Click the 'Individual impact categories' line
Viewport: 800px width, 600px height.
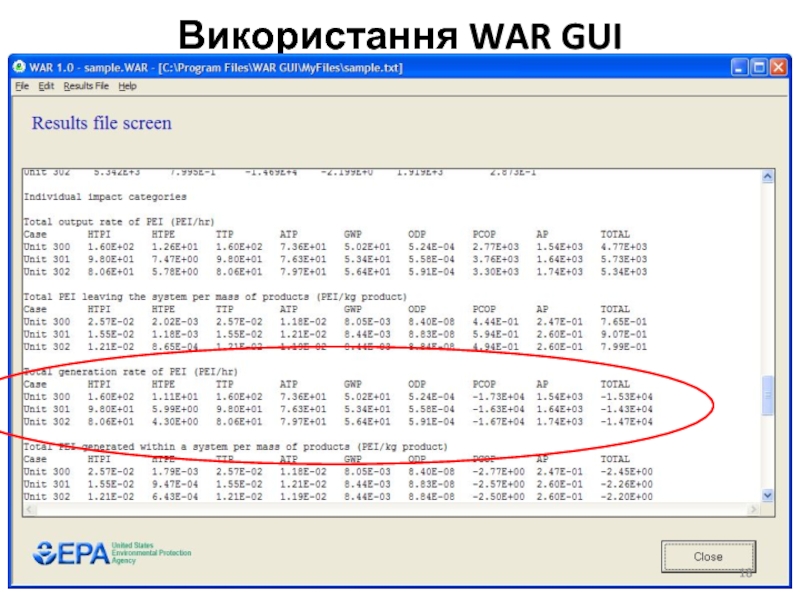105,197
